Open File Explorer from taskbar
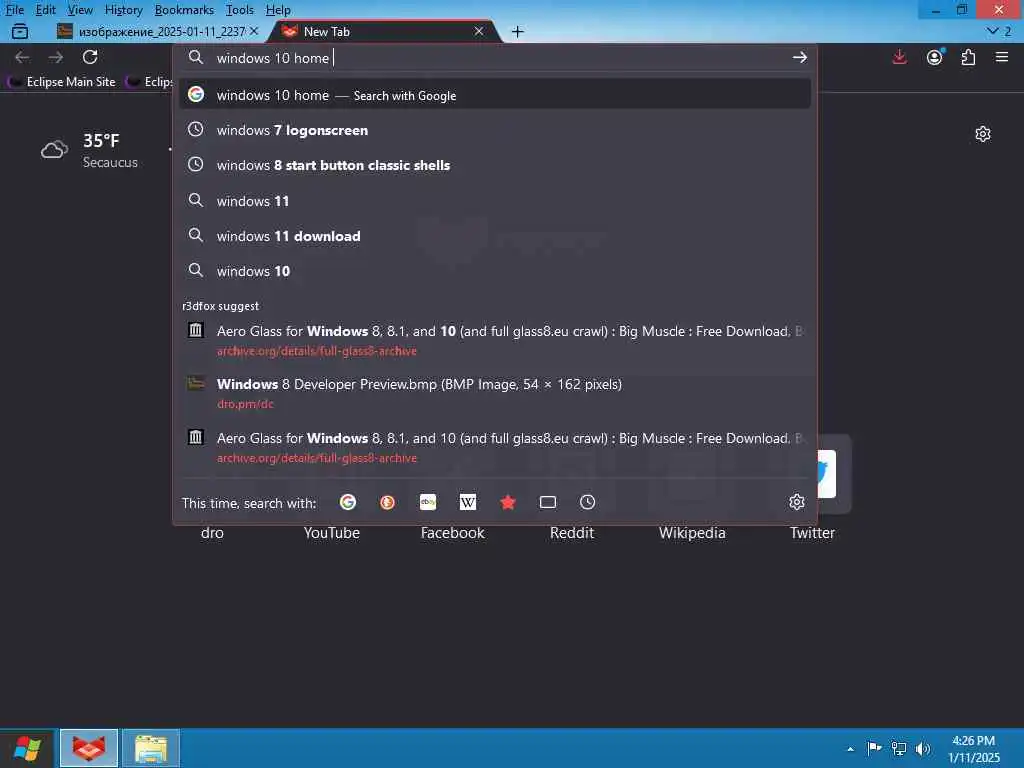 click(151, 748)
